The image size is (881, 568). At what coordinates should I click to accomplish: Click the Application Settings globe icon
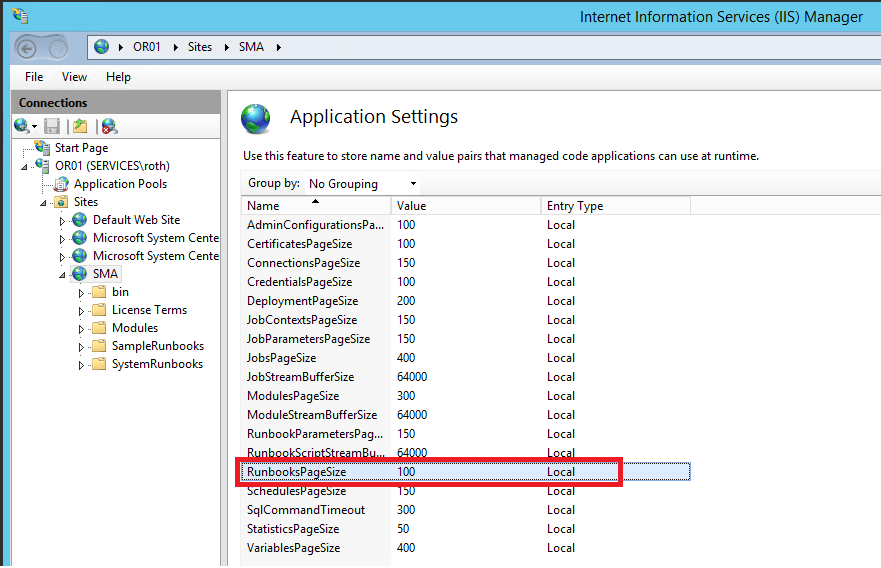click(256, 119)
